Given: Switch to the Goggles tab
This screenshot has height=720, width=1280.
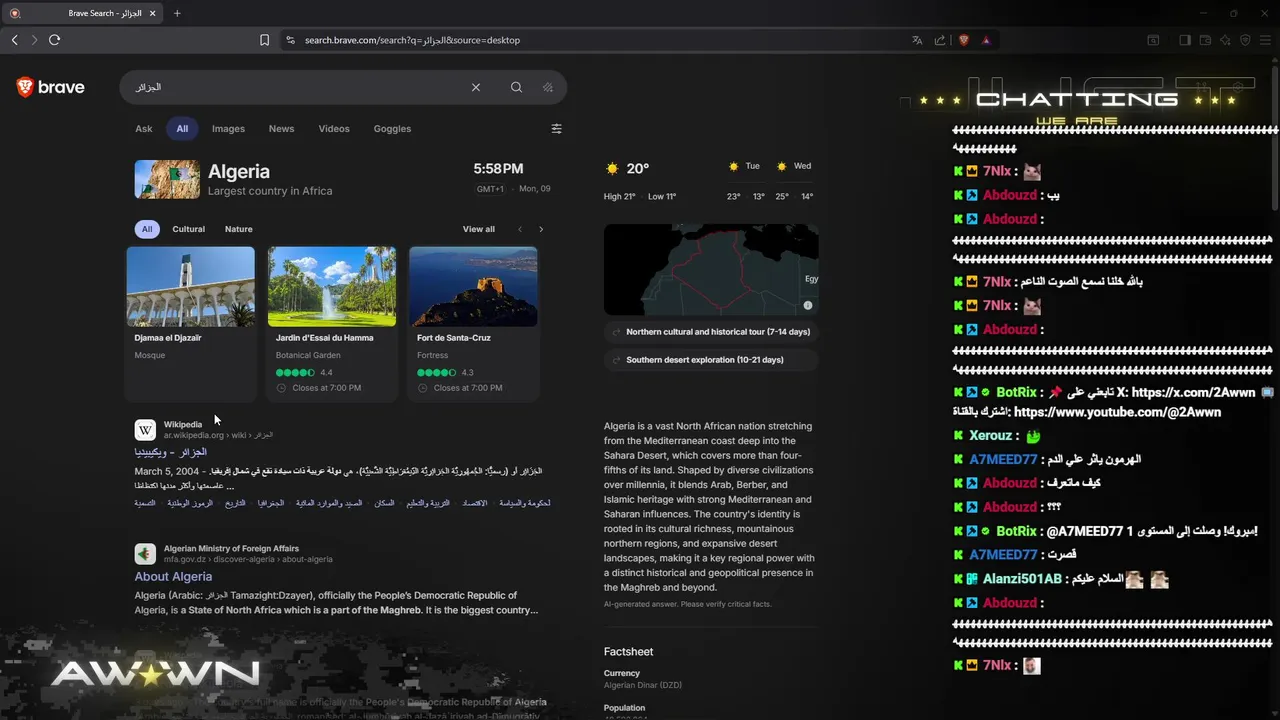Looking at the screenshot, I should [392, 128].
